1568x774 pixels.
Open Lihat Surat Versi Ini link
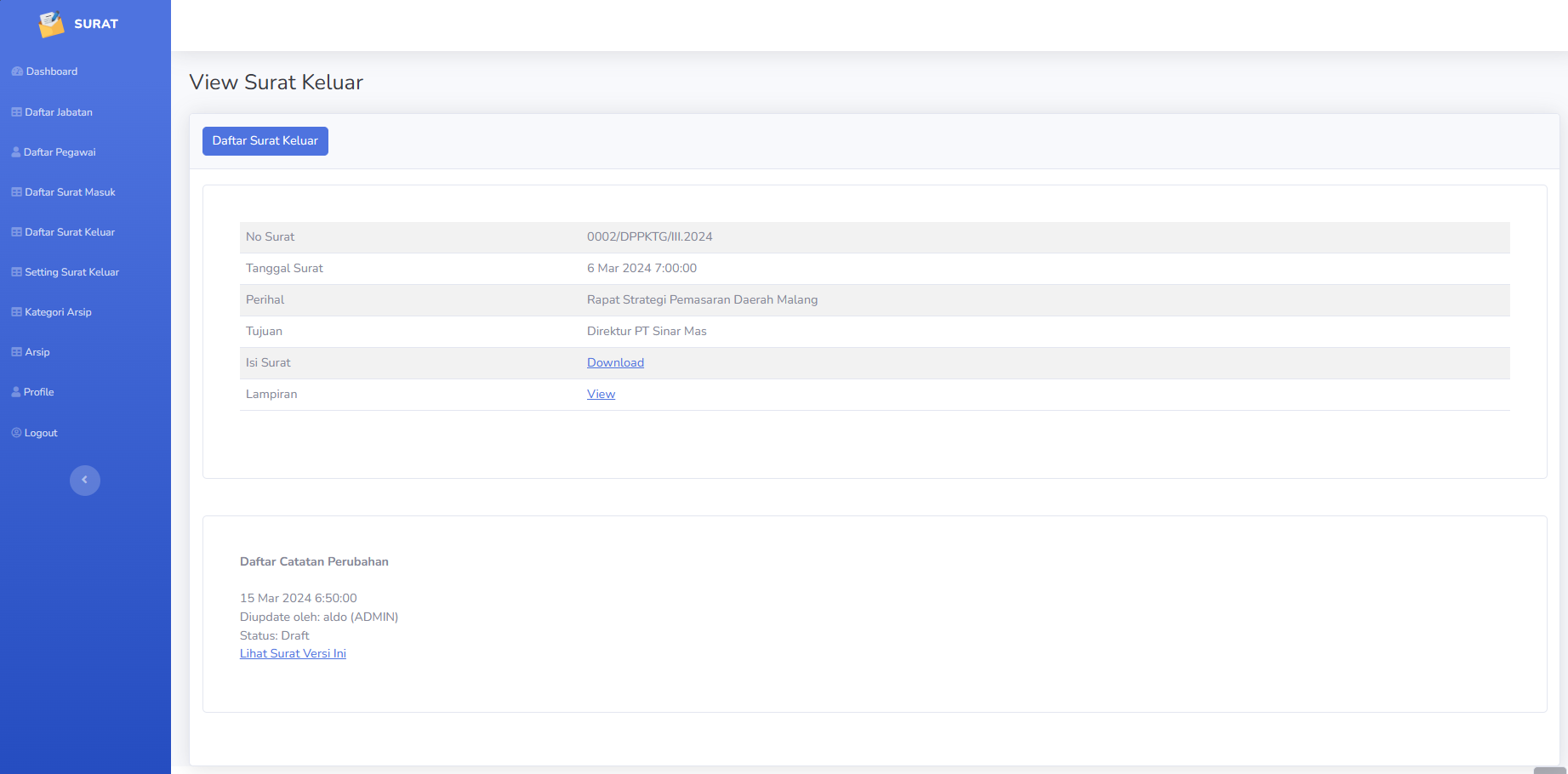293,653
